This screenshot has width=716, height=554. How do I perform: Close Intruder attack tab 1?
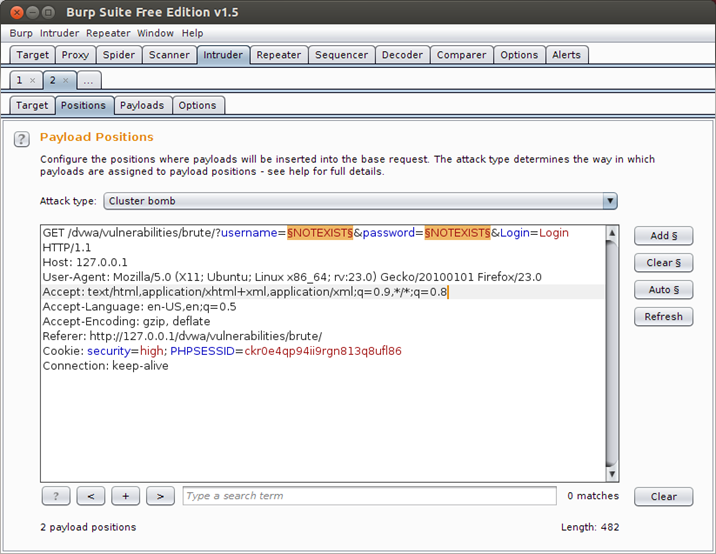pyautogui.click(x=33, y=80)
